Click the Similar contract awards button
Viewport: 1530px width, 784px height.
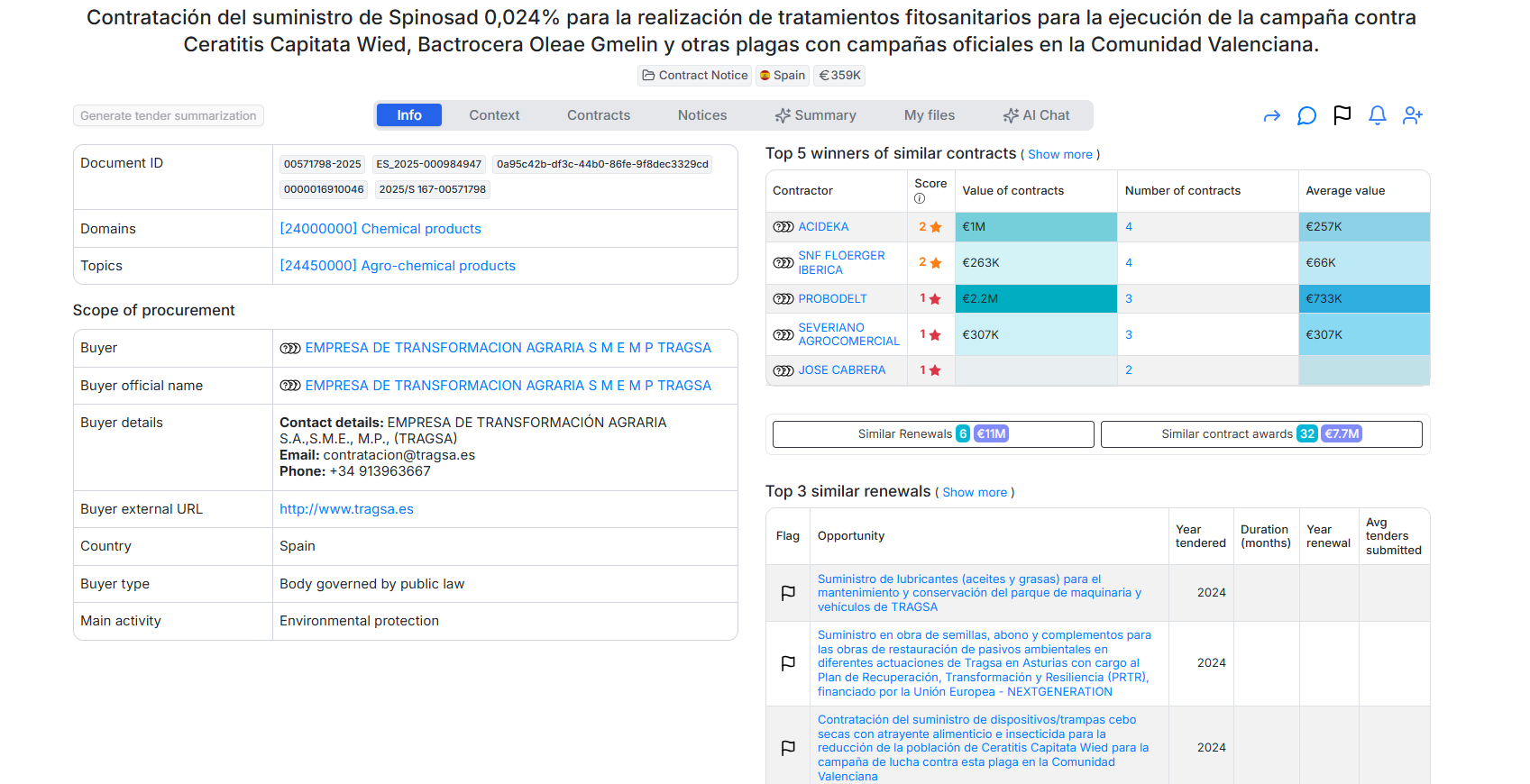pyautogui.click(x=1261, y=434)
